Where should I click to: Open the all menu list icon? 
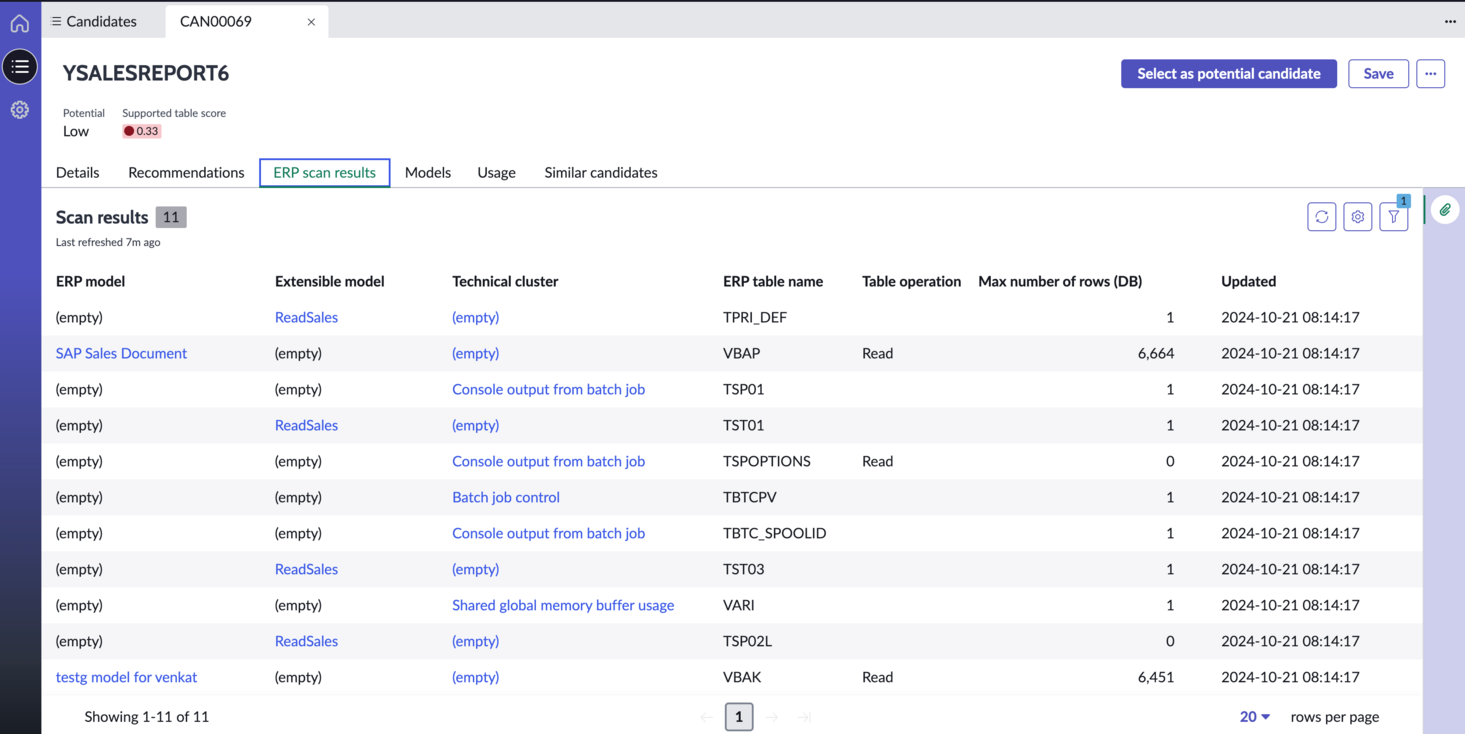(x=20, y=67)
